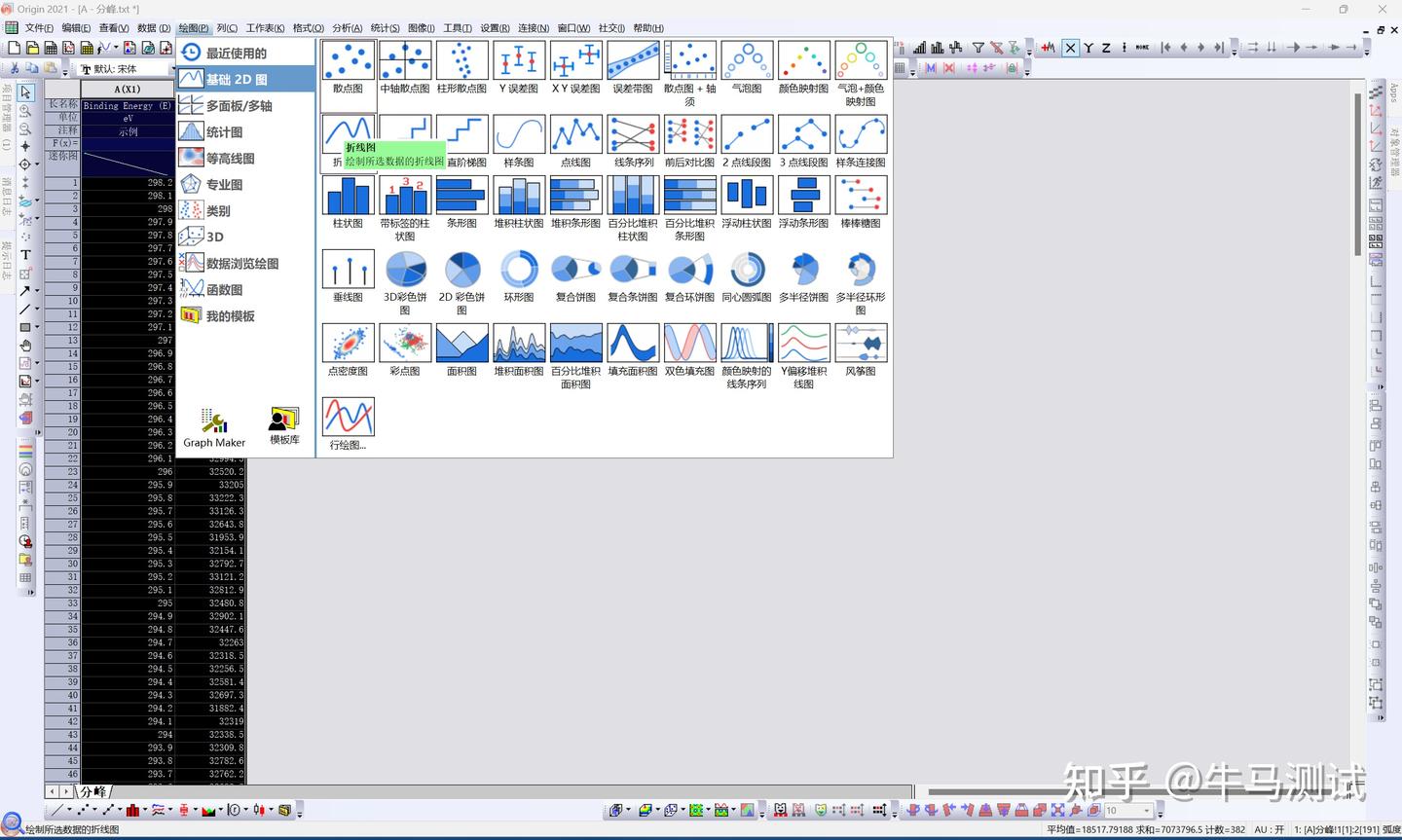Select the text tool T in left toolbar
The image size is (1402, 840).
coord(25,255)
